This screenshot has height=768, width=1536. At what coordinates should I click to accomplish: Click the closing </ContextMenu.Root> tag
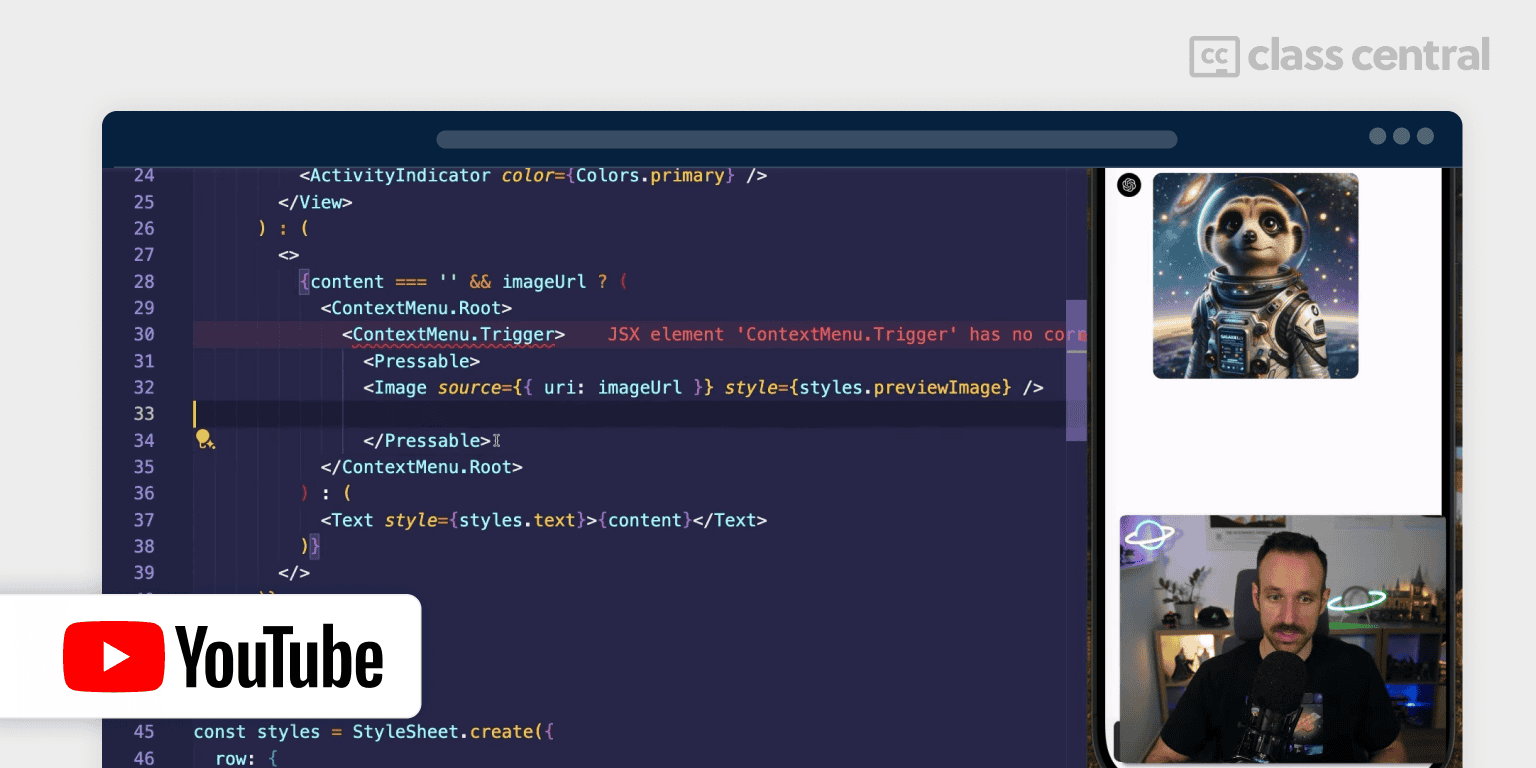point(421,467)
